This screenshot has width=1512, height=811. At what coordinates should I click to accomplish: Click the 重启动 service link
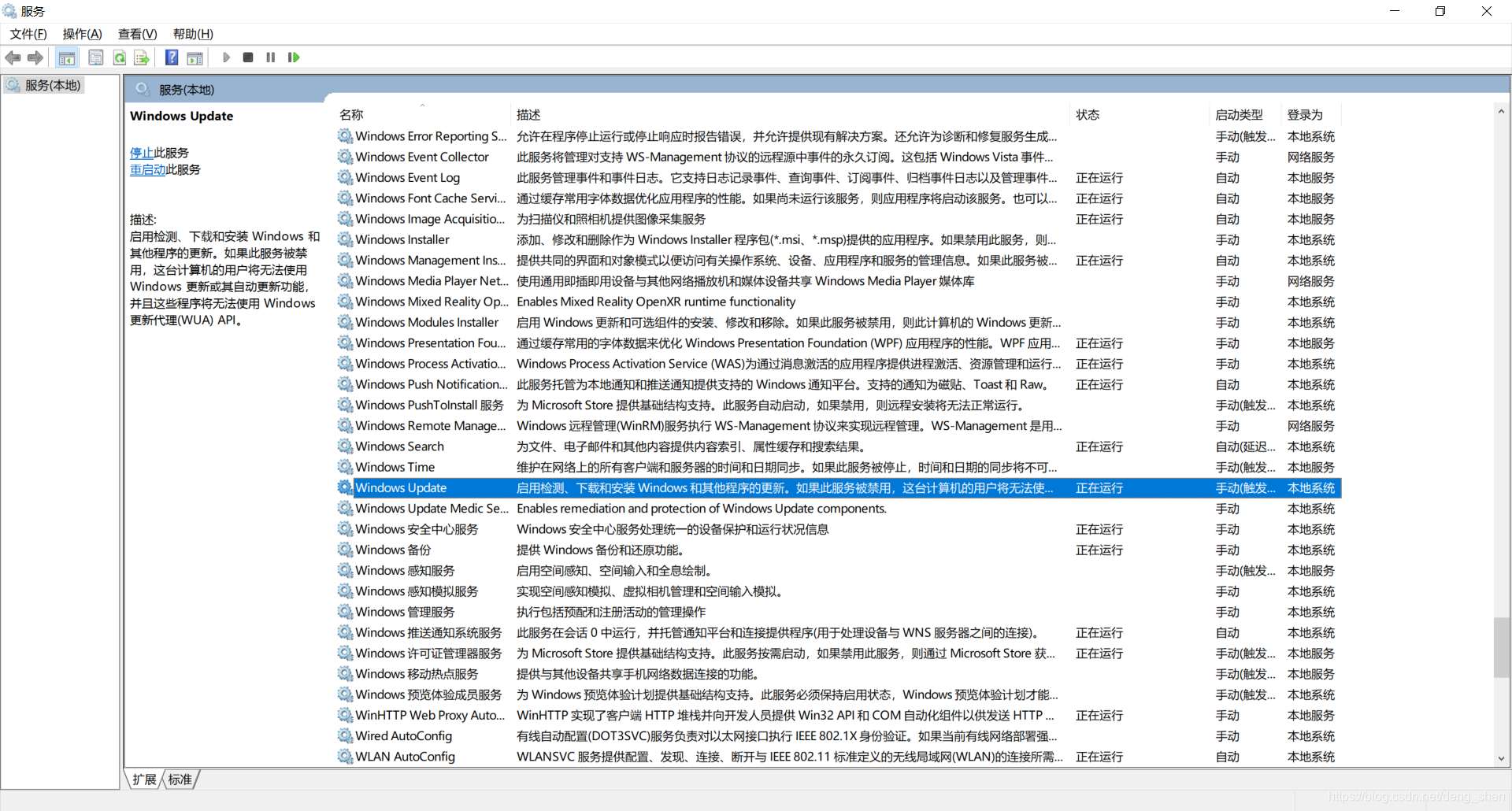click(x=148, y=169)
